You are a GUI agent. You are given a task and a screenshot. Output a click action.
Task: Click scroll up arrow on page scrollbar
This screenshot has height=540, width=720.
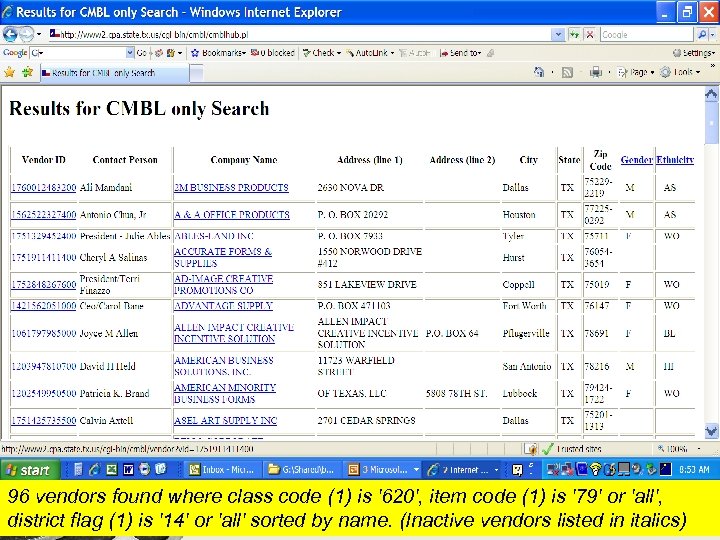click(x=711, y=95)
